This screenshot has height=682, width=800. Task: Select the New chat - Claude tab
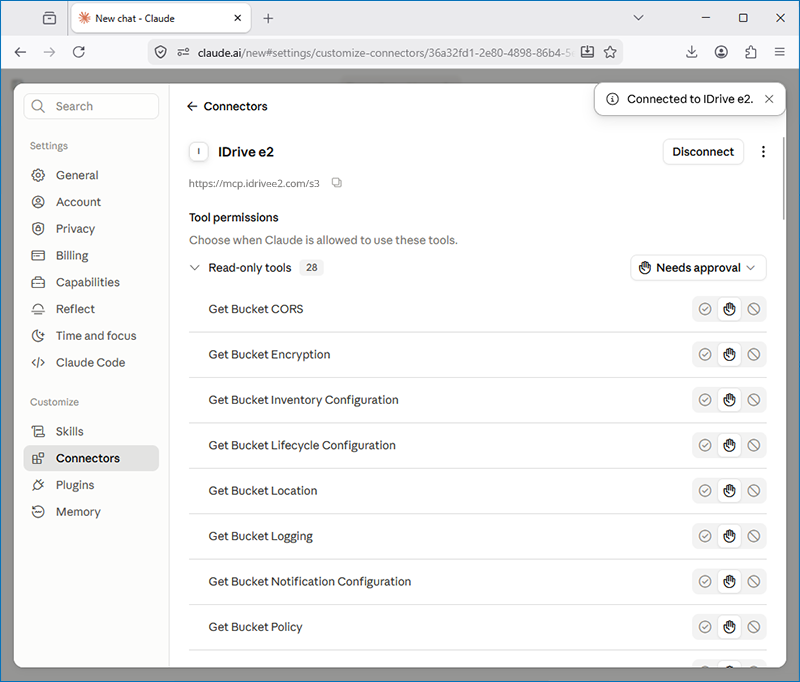(x=161, y=18)
